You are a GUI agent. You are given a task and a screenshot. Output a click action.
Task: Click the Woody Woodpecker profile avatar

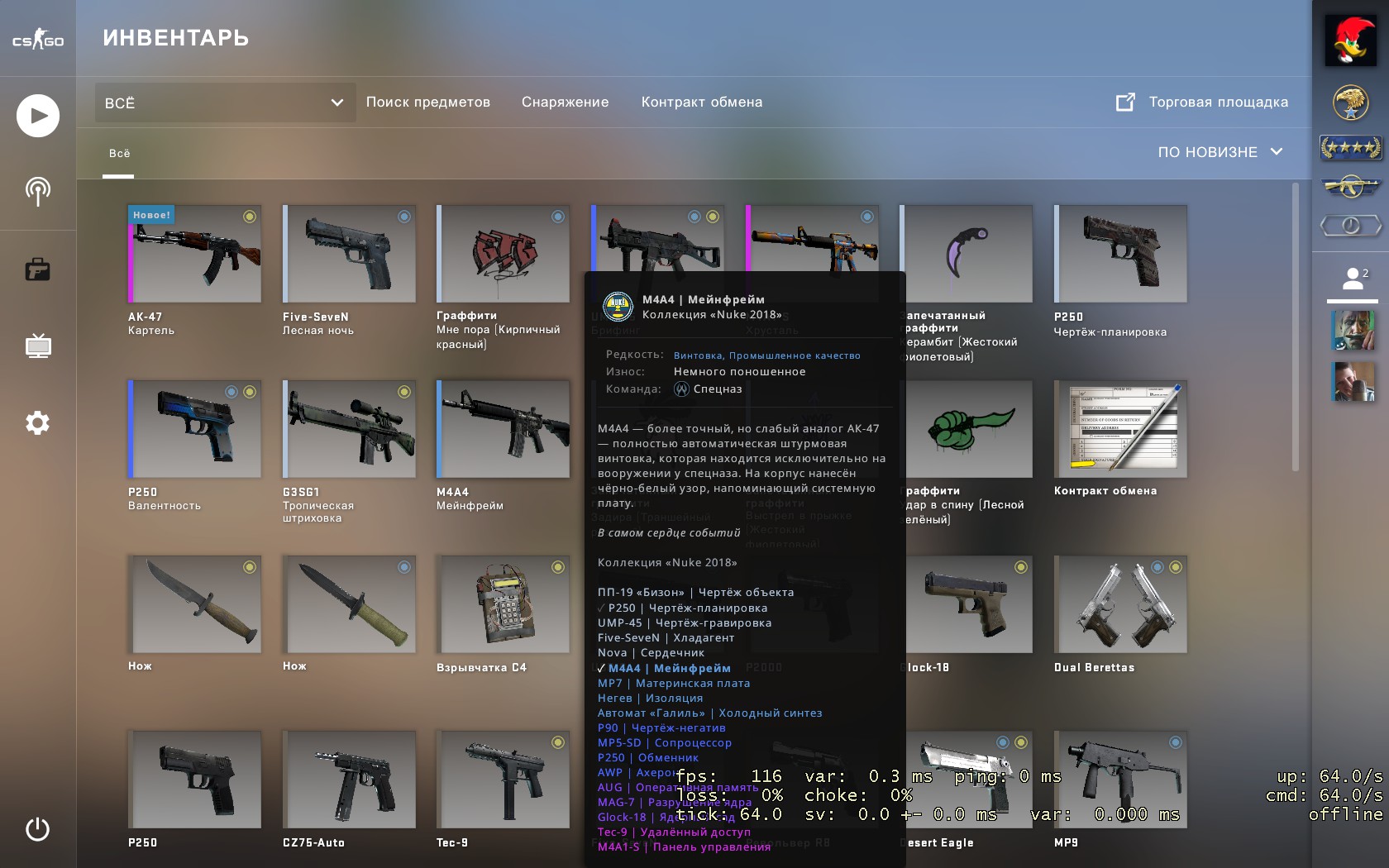[x=1350, y=40]
